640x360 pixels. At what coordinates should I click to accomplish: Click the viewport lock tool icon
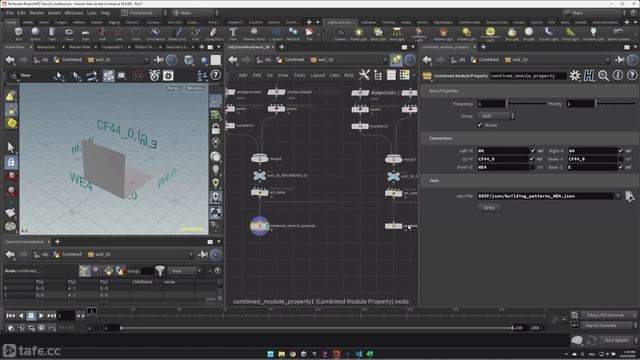pyautogui.click(x=11, y=162)
